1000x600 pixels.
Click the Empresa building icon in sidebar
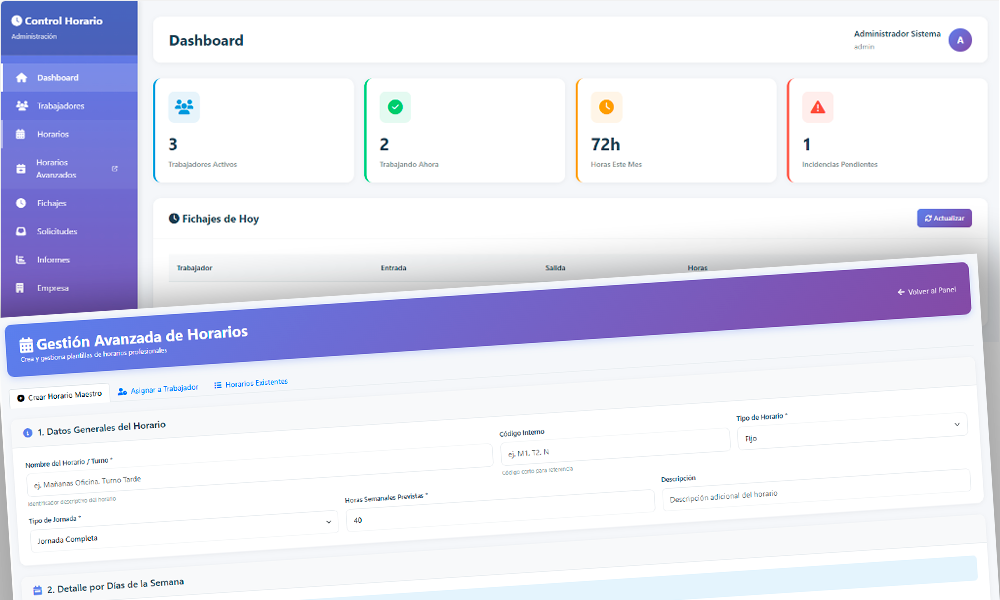[x=20, y=287]
